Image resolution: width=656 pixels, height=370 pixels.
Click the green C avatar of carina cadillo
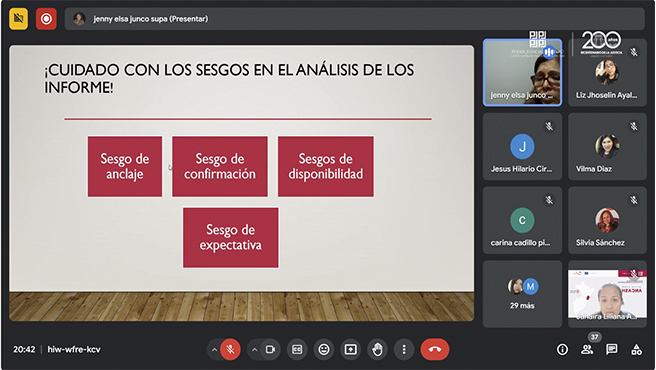(522, 220)
